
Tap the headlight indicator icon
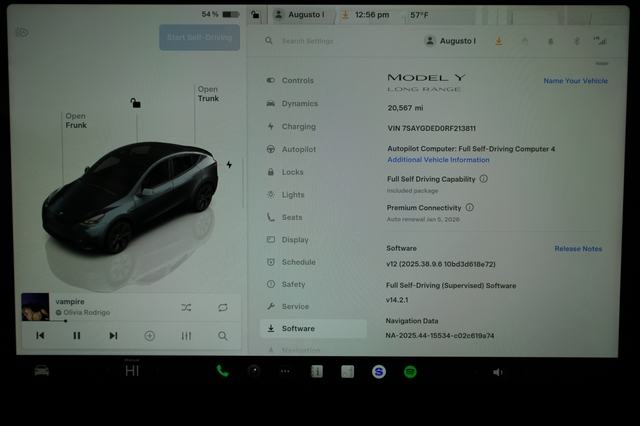21,32
